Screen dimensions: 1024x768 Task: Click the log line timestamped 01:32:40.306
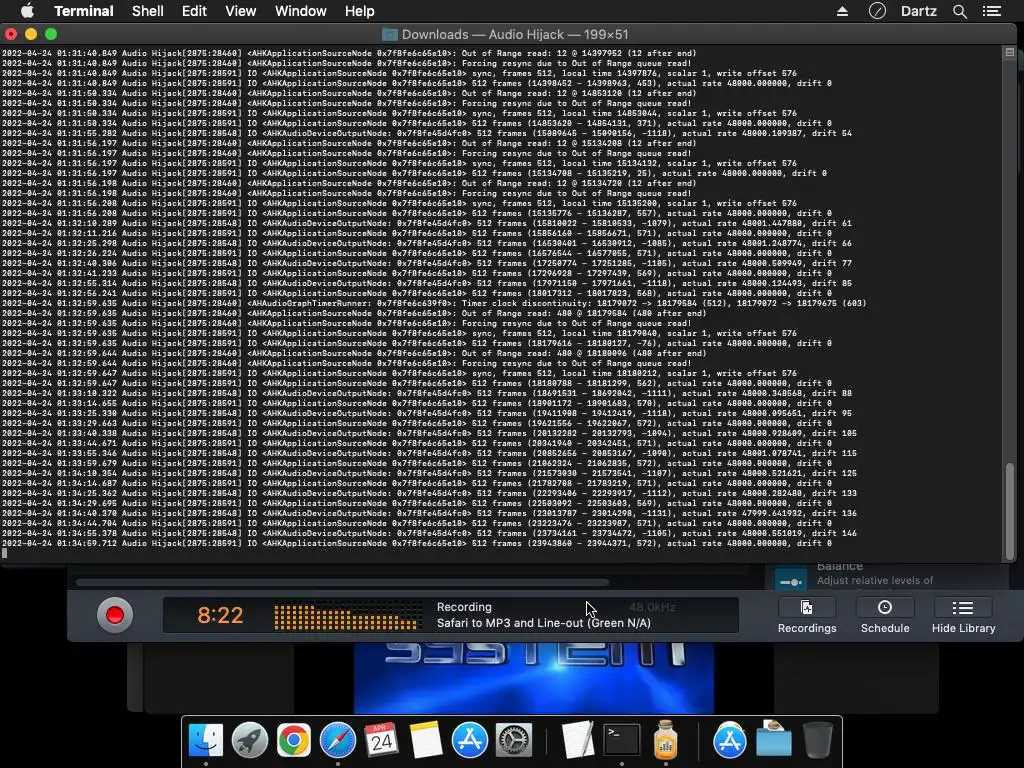tap(426, 263)
